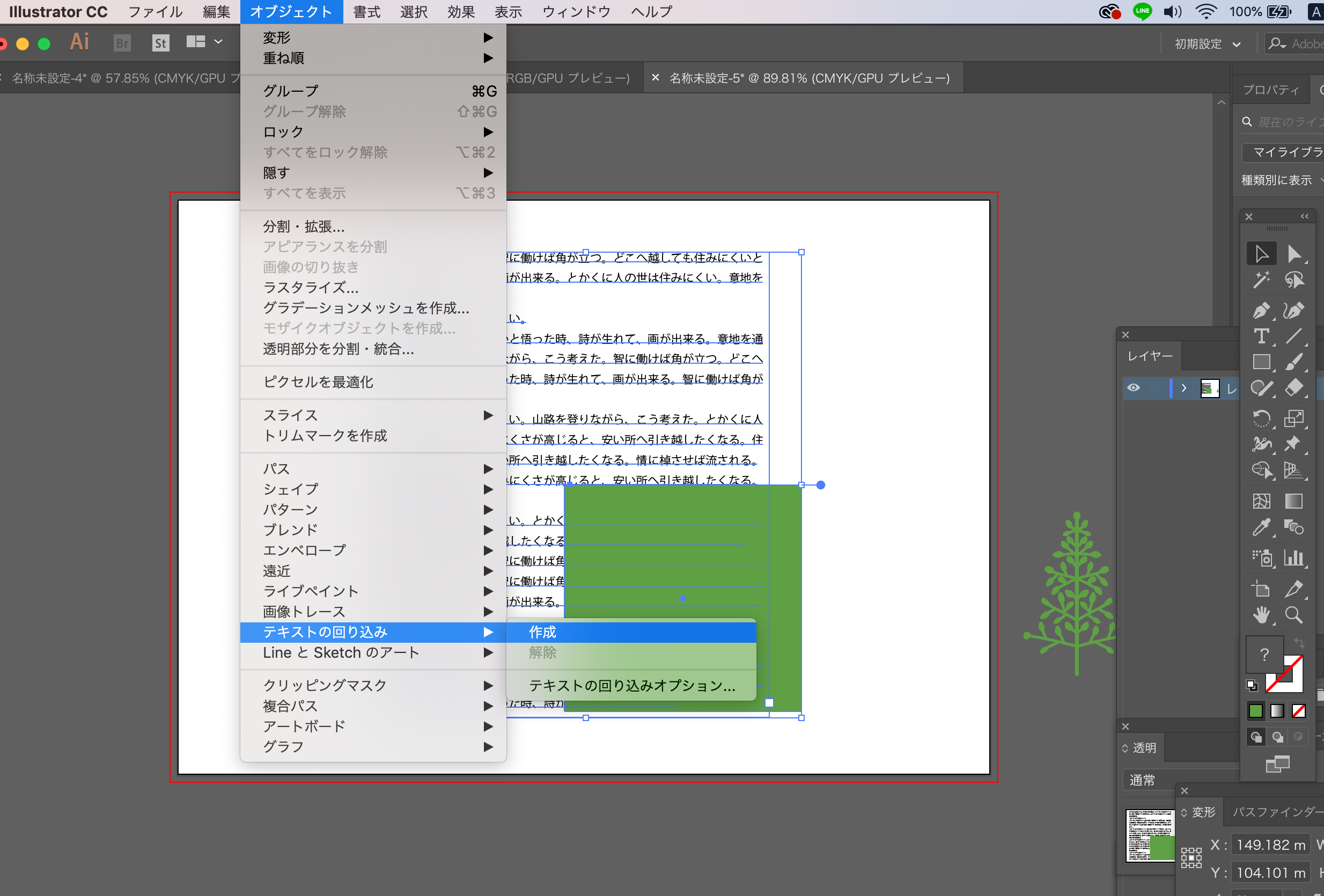The width and height of the screenshot is (1324, 896).
Task: Select the Eraser tool
Action: [1293, 388]
